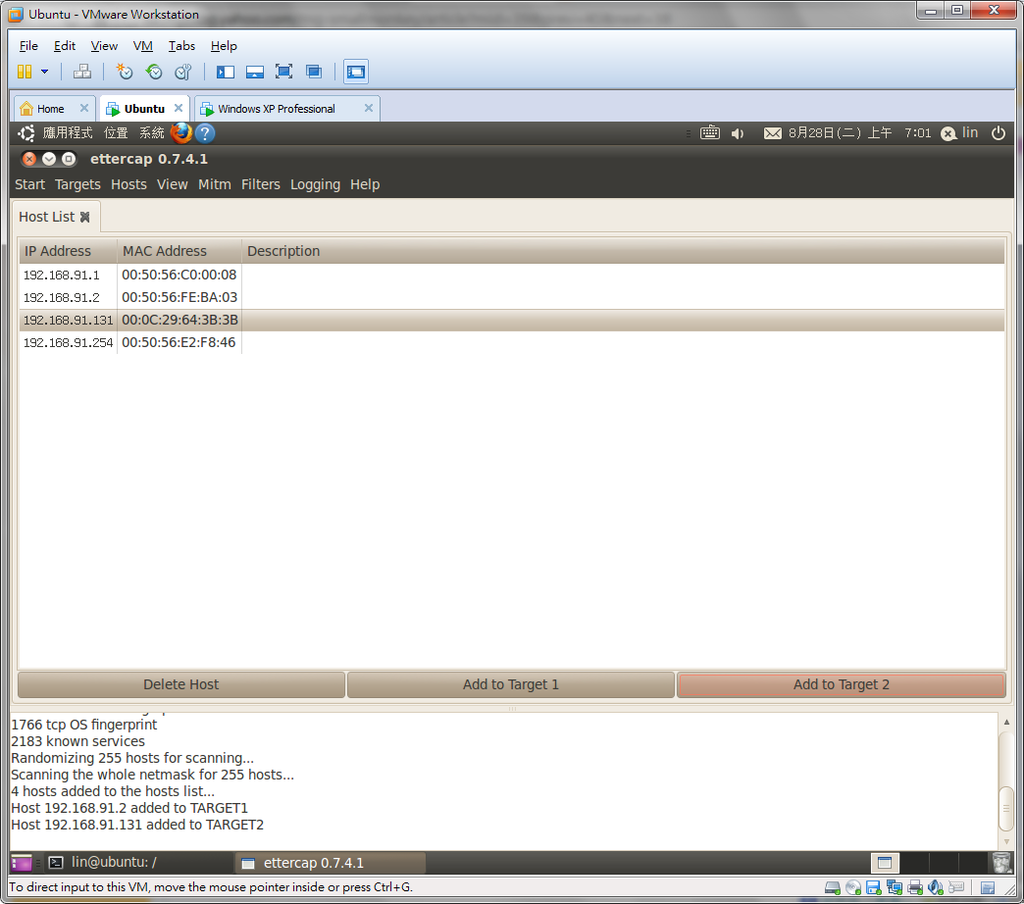Click the Add to Target 2 button

[841, 685]
